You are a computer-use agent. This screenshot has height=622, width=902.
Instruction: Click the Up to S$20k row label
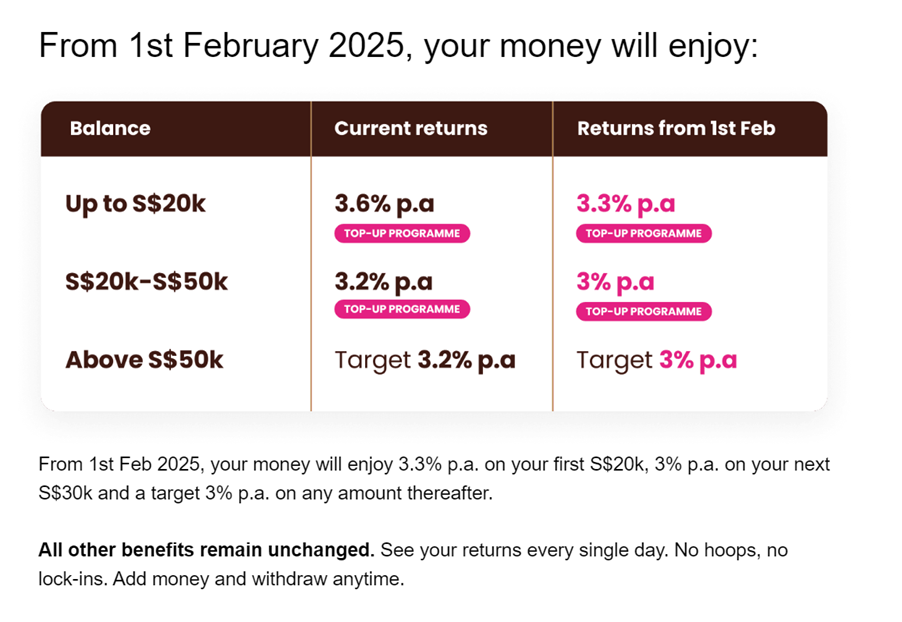[x=135, y=204]
